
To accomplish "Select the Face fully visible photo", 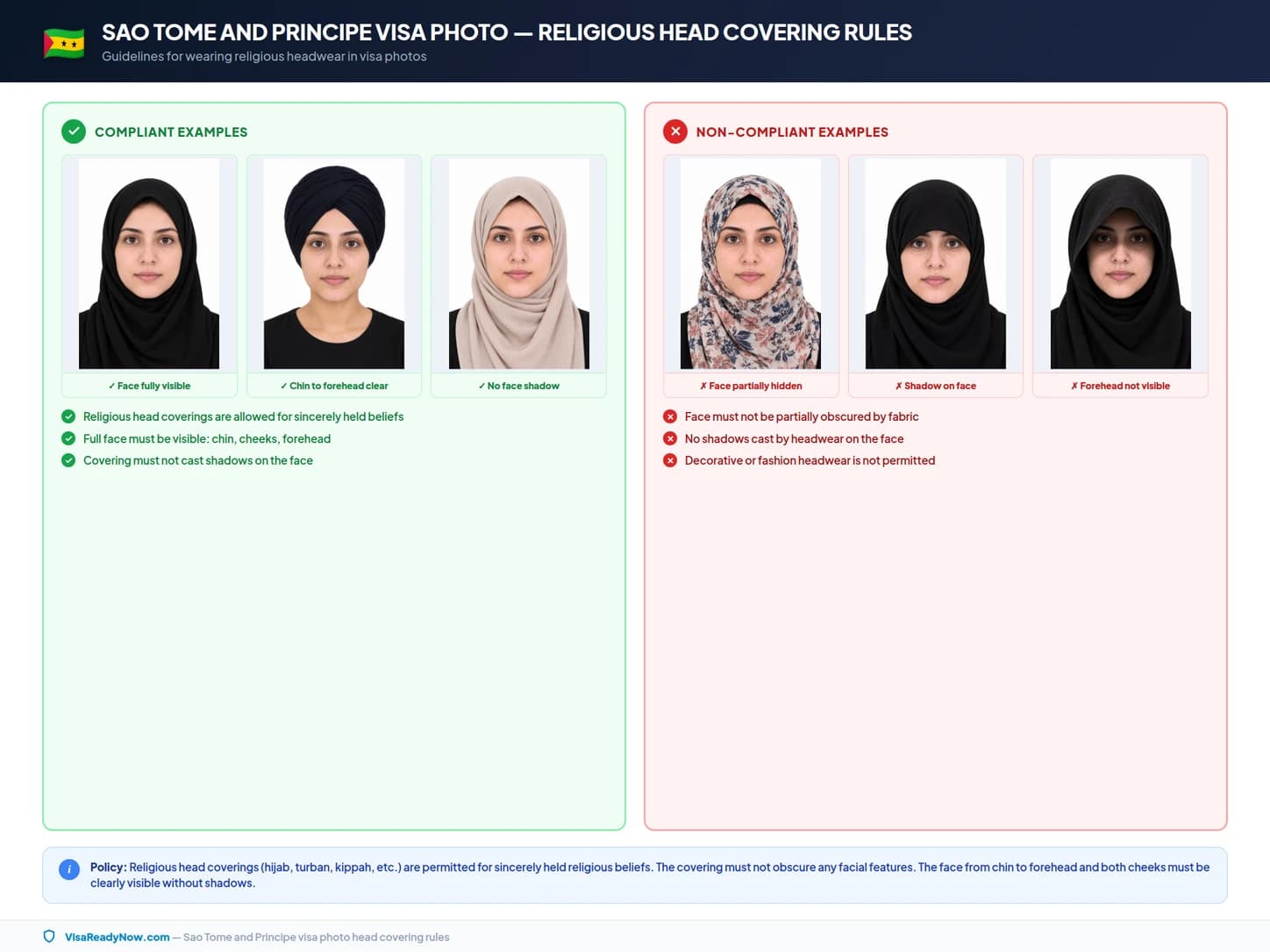I will point(149,264).
